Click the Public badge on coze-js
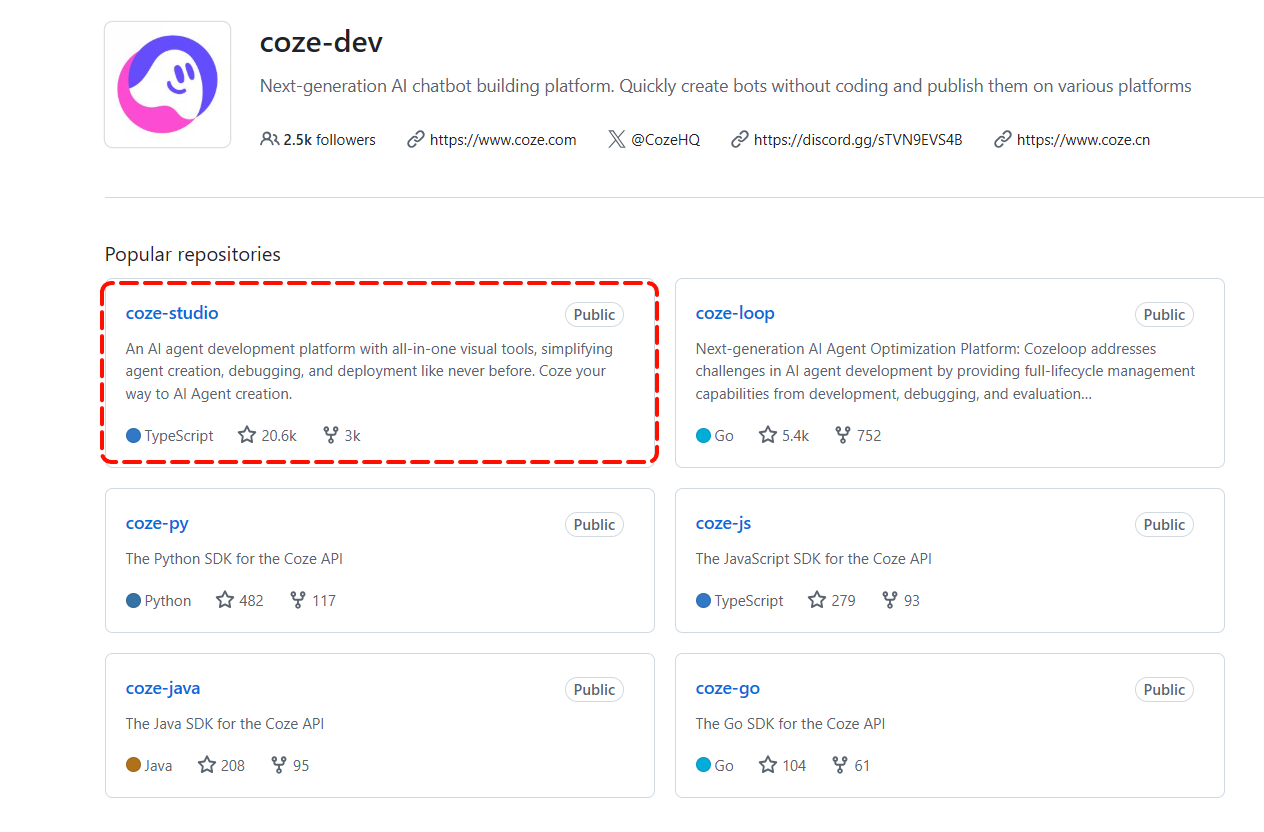 pos(1164,525)
